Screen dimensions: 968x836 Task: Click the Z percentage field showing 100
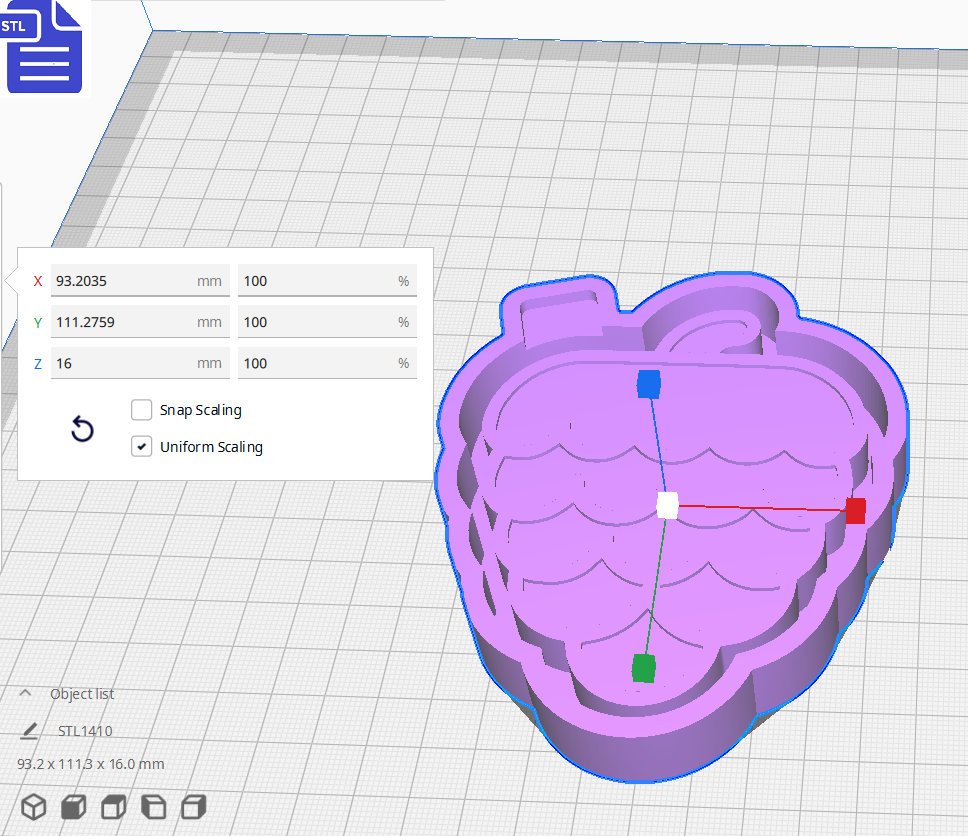click(327, 362)
